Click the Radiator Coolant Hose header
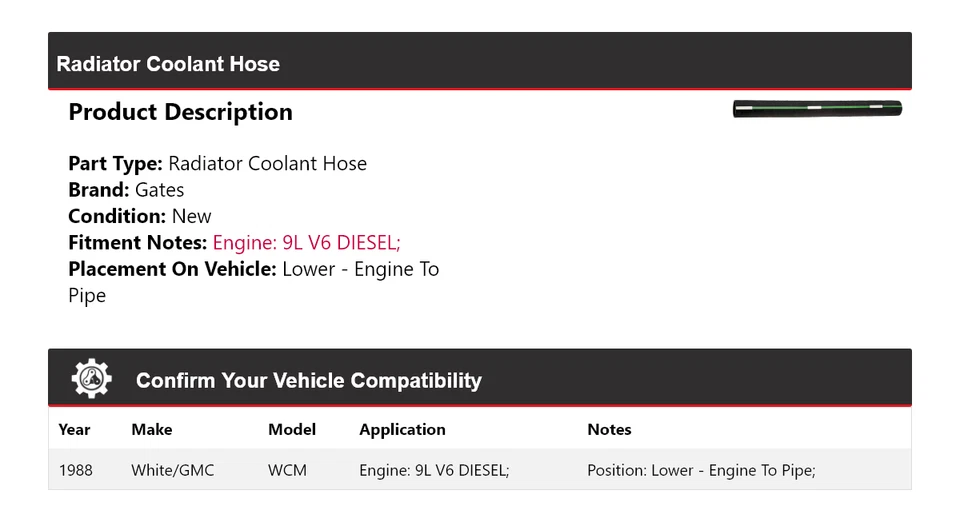Screen dimensions: 960x522 pyautogui.click(x=168, y=64)
